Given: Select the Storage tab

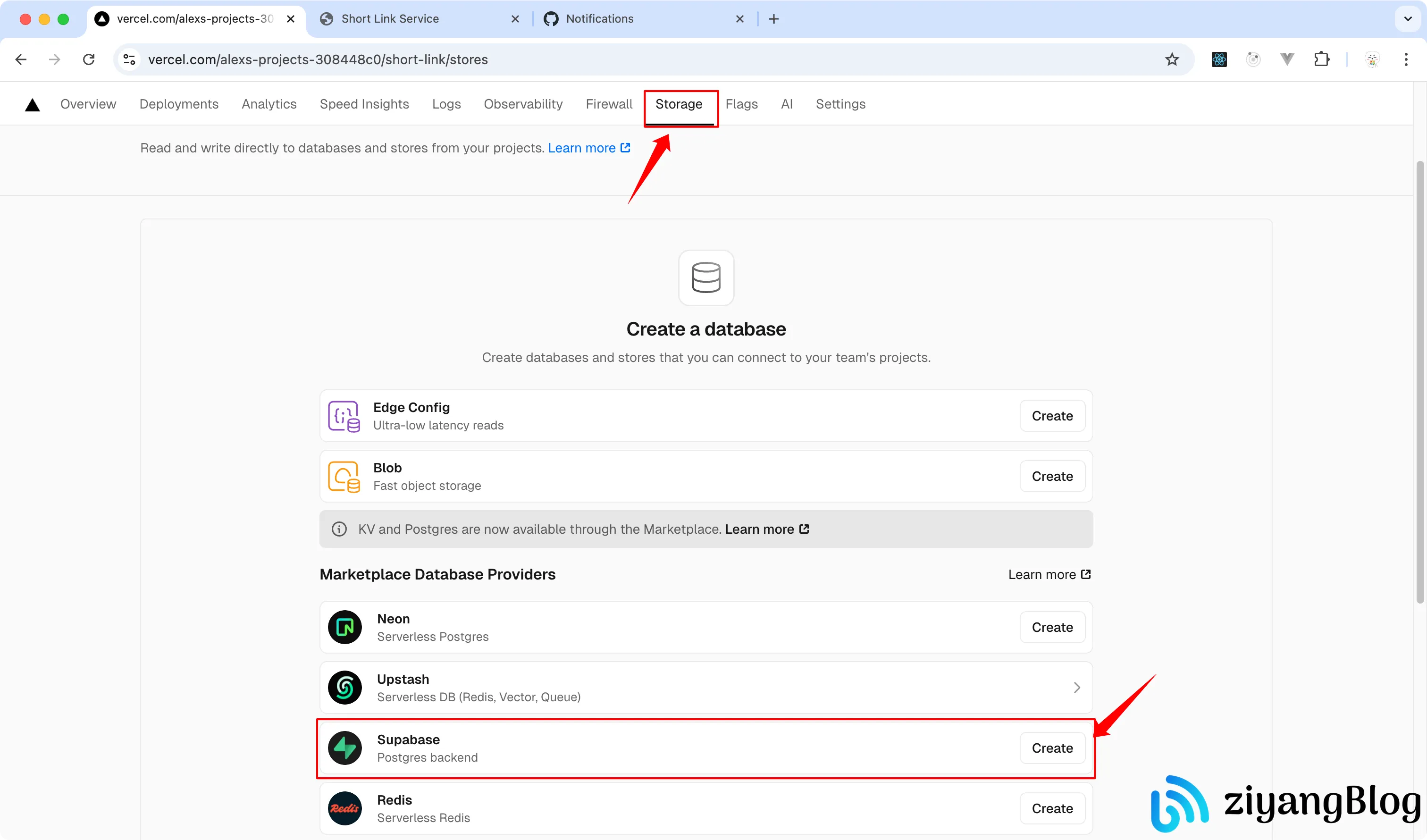Looking at the screenshot, I should (x=679, y=104).
